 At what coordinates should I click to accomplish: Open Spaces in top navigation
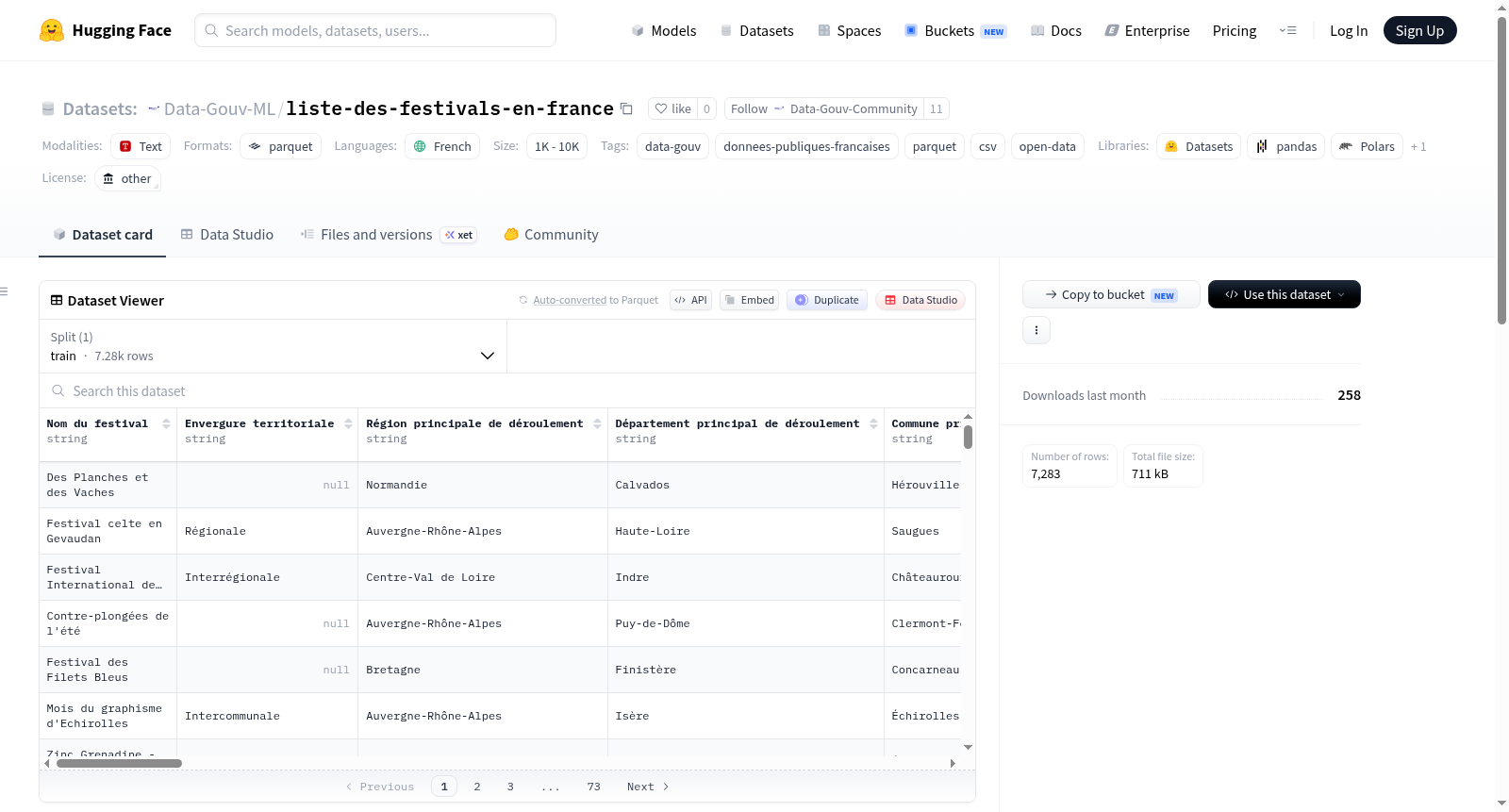(x=849, y=30)
